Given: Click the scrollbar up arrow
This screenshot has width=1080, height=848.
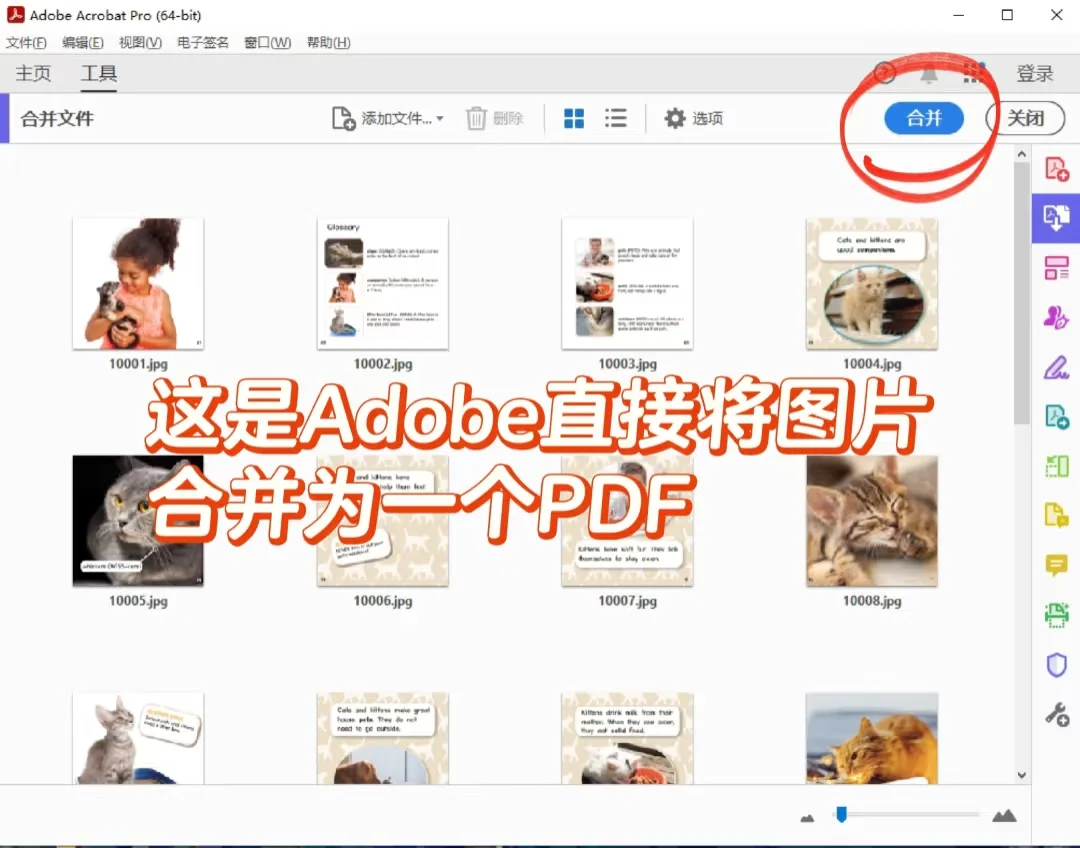Looking at the screenshot, I should (x=1021, y=154).
